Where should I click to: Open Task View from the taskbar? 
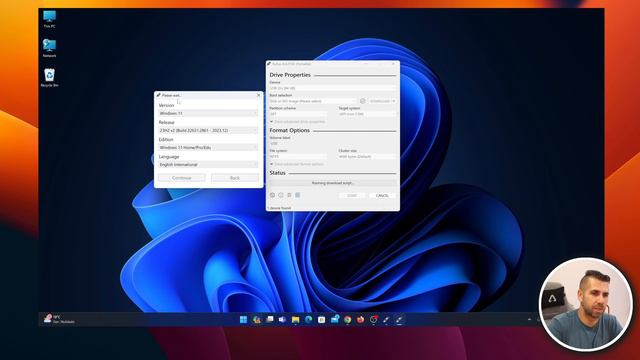(x=269, y=320)
